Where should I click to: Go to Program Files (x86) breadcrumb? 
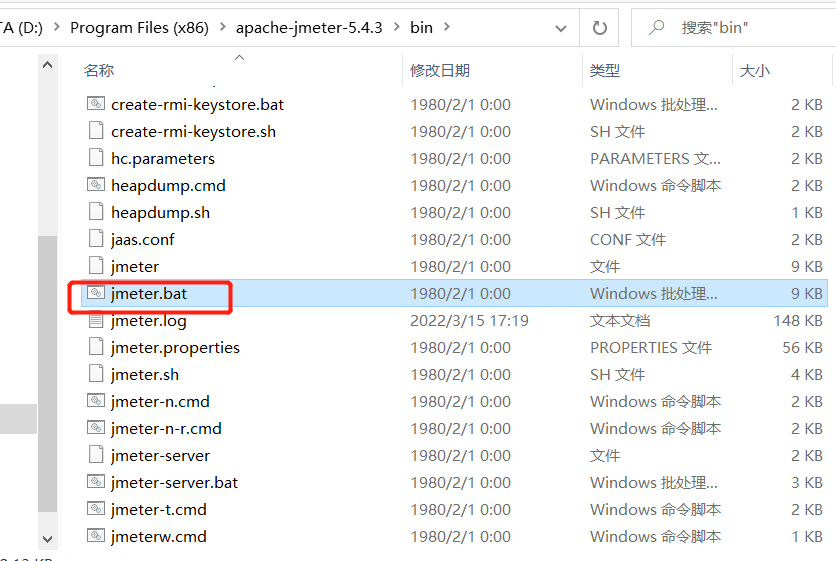pos(140,28)
